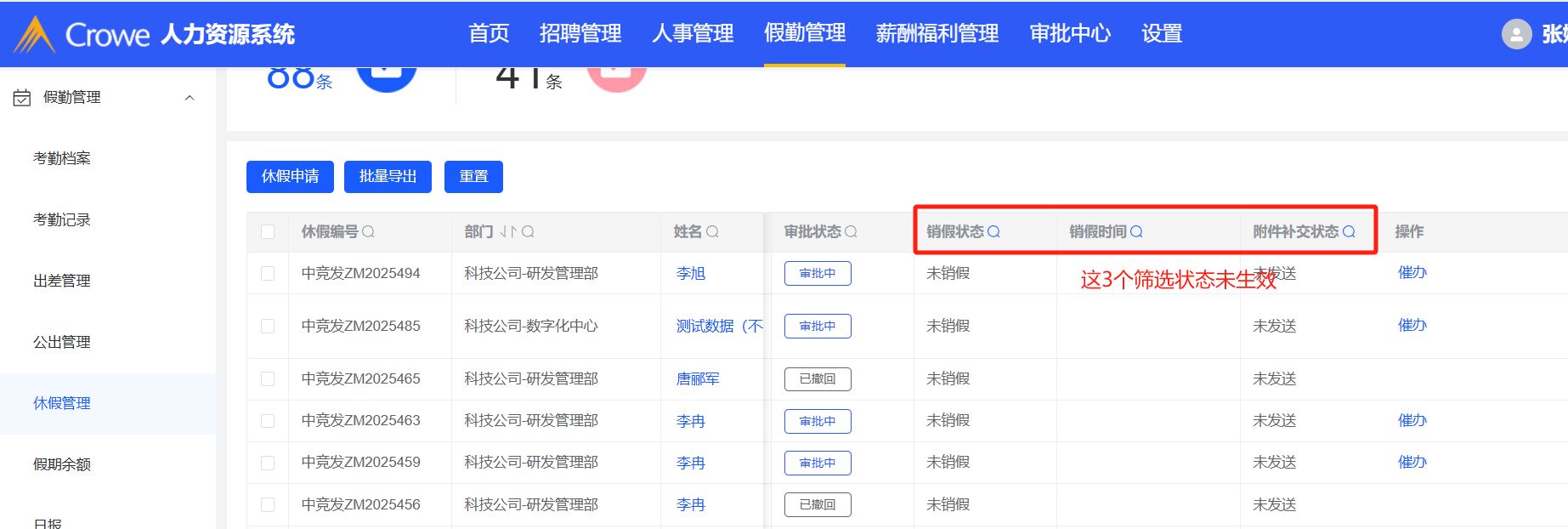Open 招聘管理 in top navigation

point(580,33)
